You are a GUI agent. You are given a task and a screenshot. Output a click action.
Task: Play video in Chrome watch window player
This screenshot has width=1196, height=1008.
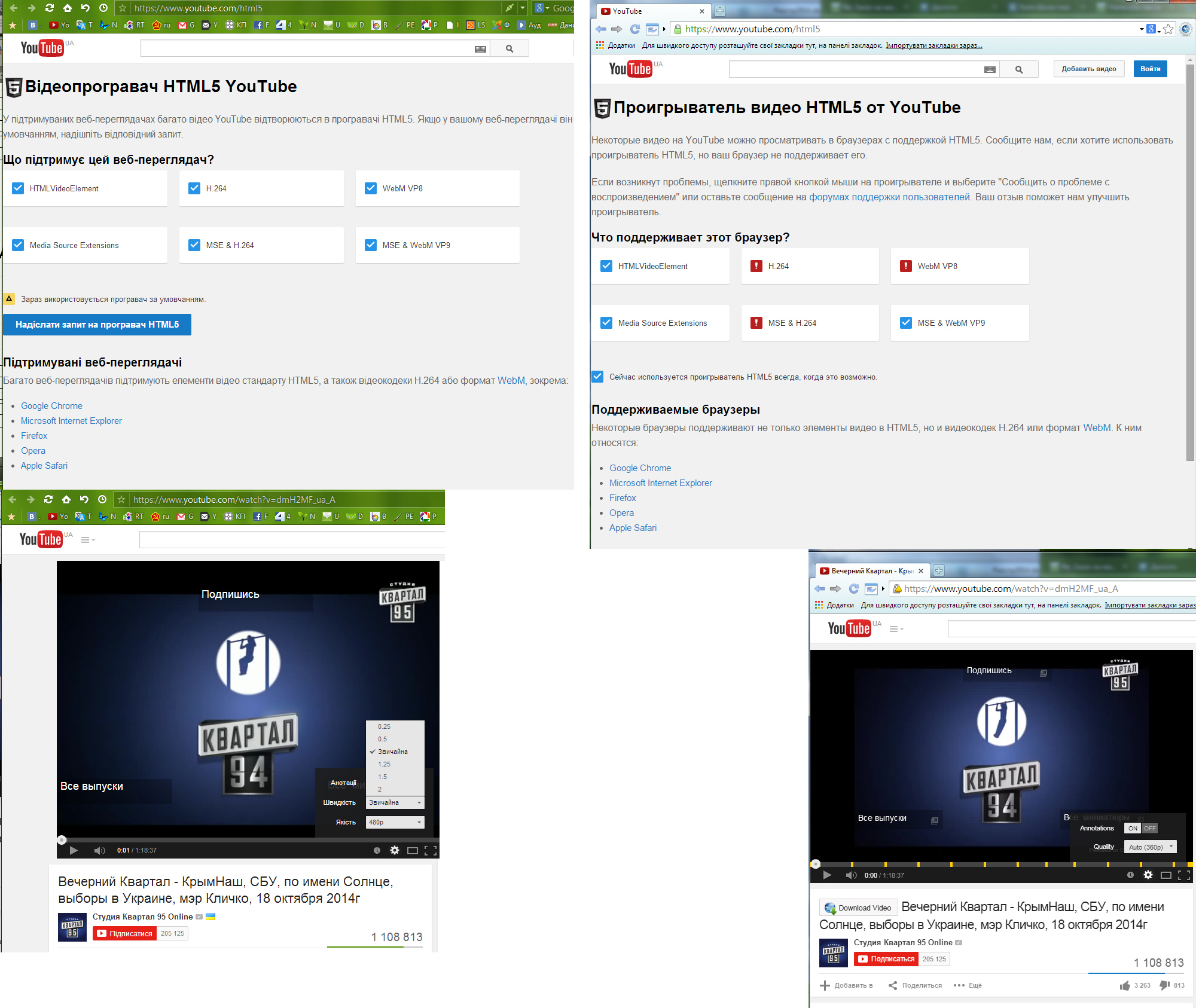coord(827,875)
